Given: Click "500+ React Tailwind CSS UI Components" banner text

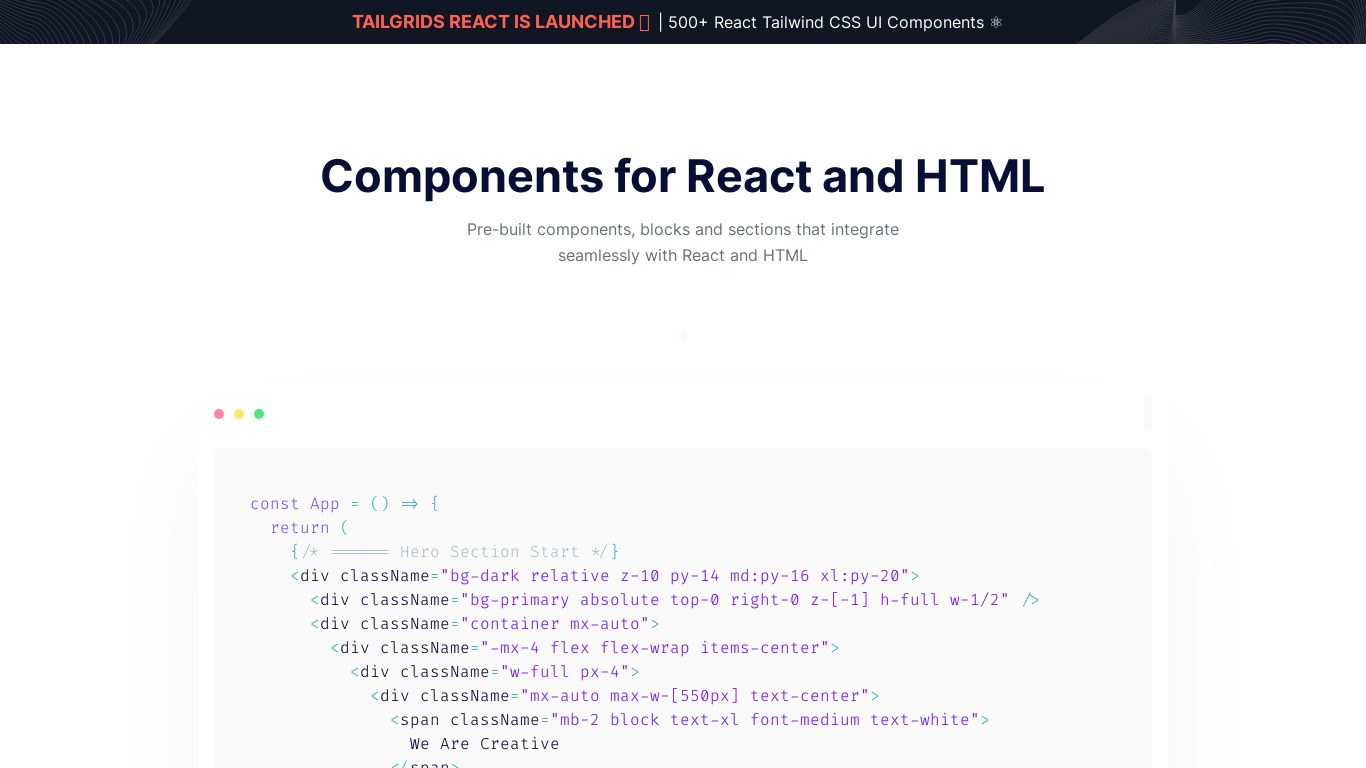Looking at the screenshot, I should [x=826, y=22].
